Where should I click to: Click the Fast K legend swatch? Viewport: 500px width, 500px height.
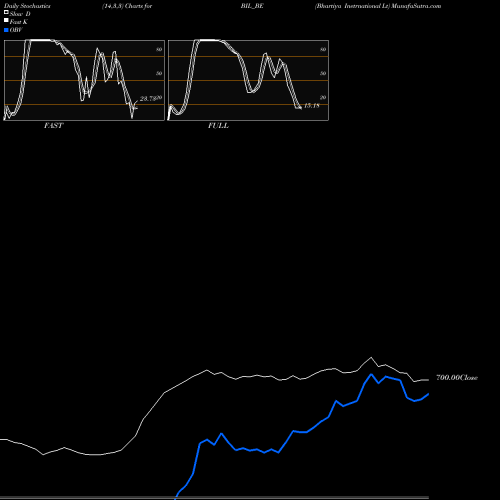tap(6, 20)
